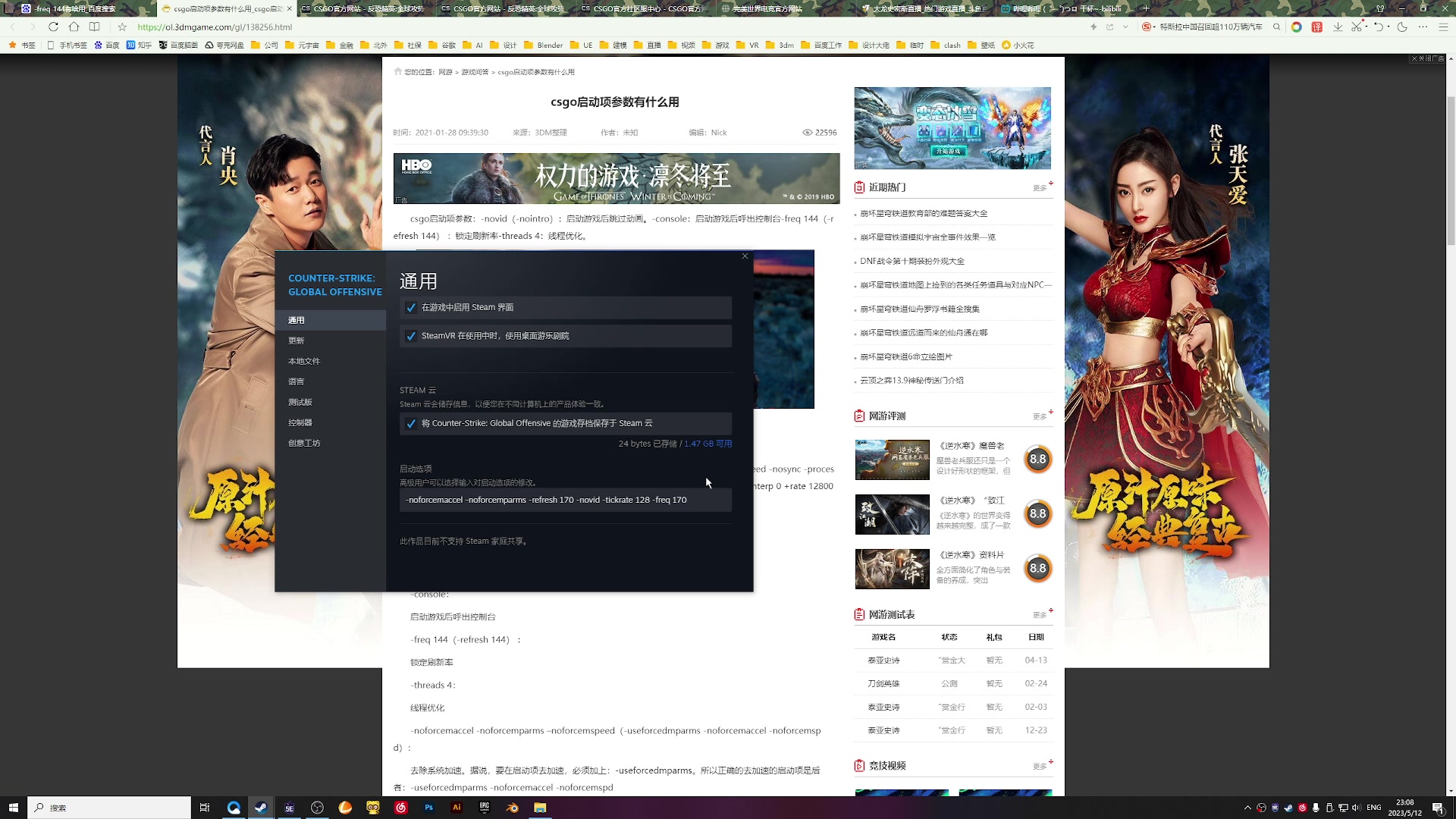Open the translate extension icon
This screenshot has height=819, width=1456.
pos(1317,27)
